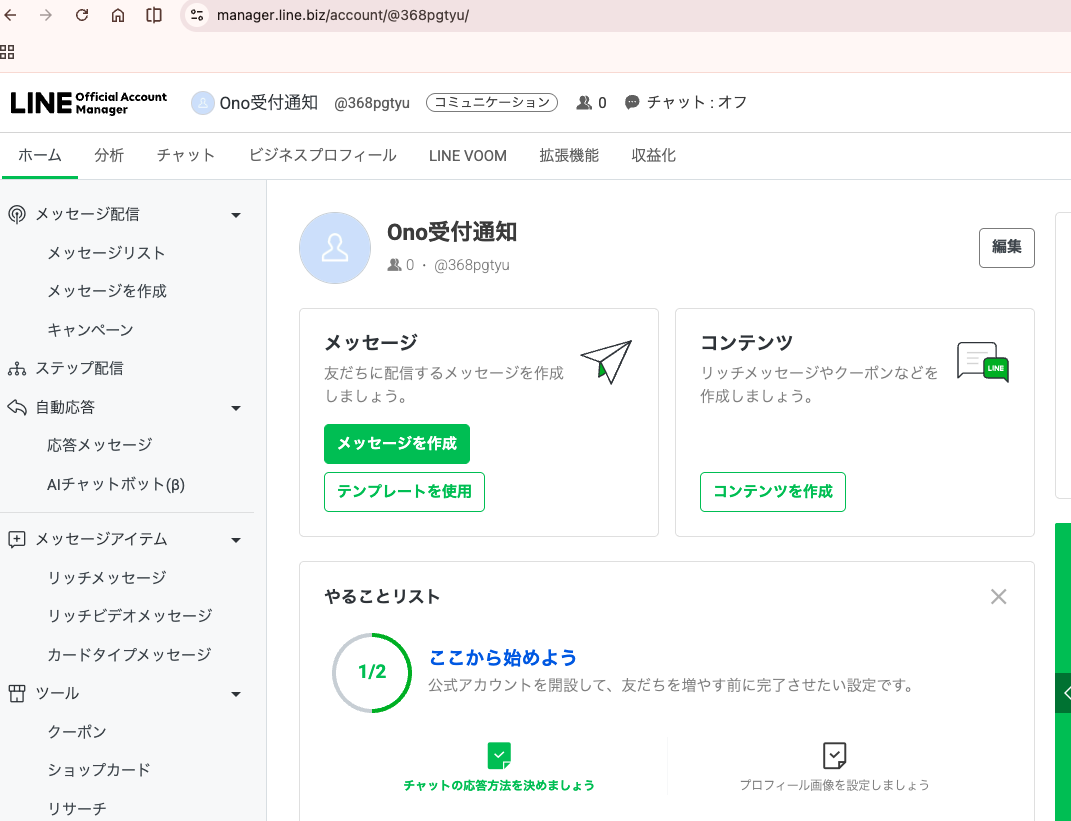Click プロフィール画像を設定しましょう step
This screenshot has width=1071, height=821.
pos(835,785)
